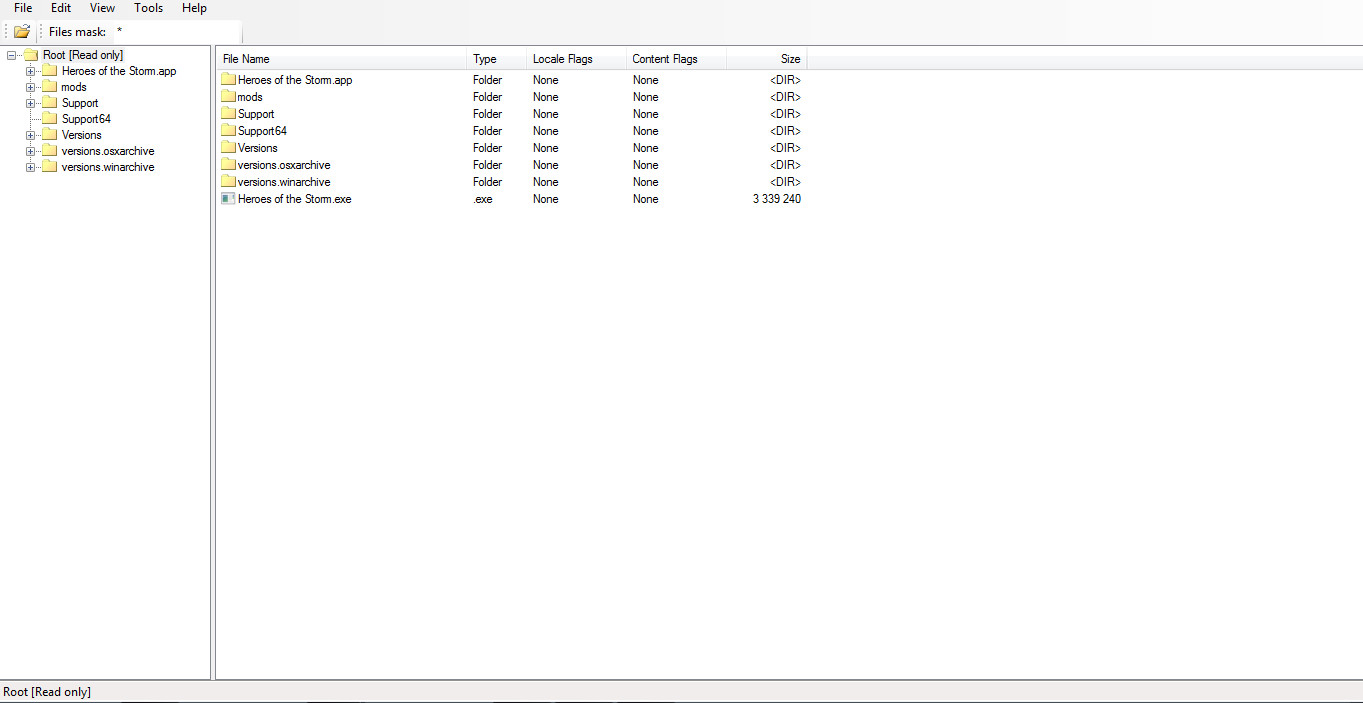Viewport: 1363px width, 703px height.
Task: Click versions.osxarchive folder icon in the tree
Action: point(49,151)
